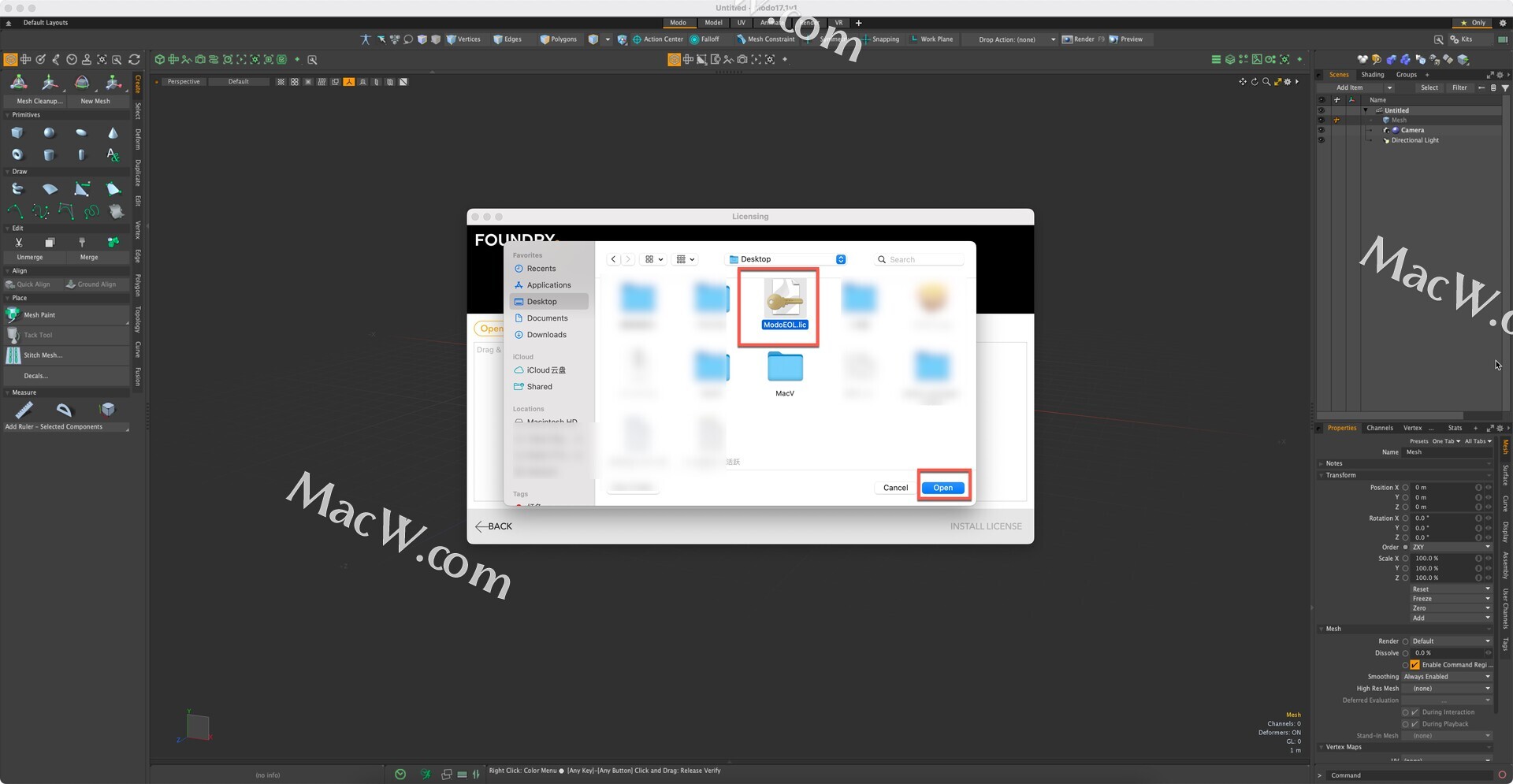This screenshot has height=784, width=1513.
Task: Switch to the Shading tab
Action: 1373,75
